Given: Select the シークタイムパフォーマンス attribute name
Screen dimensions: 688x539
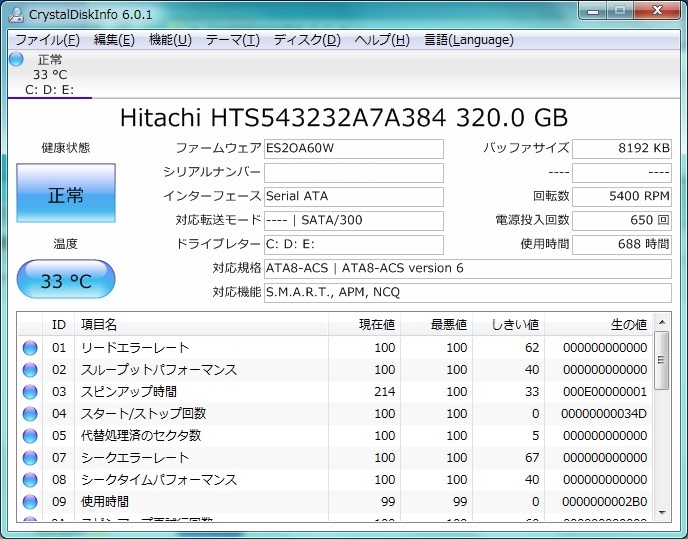Looking at the screenshot, I should pos(159,480).
